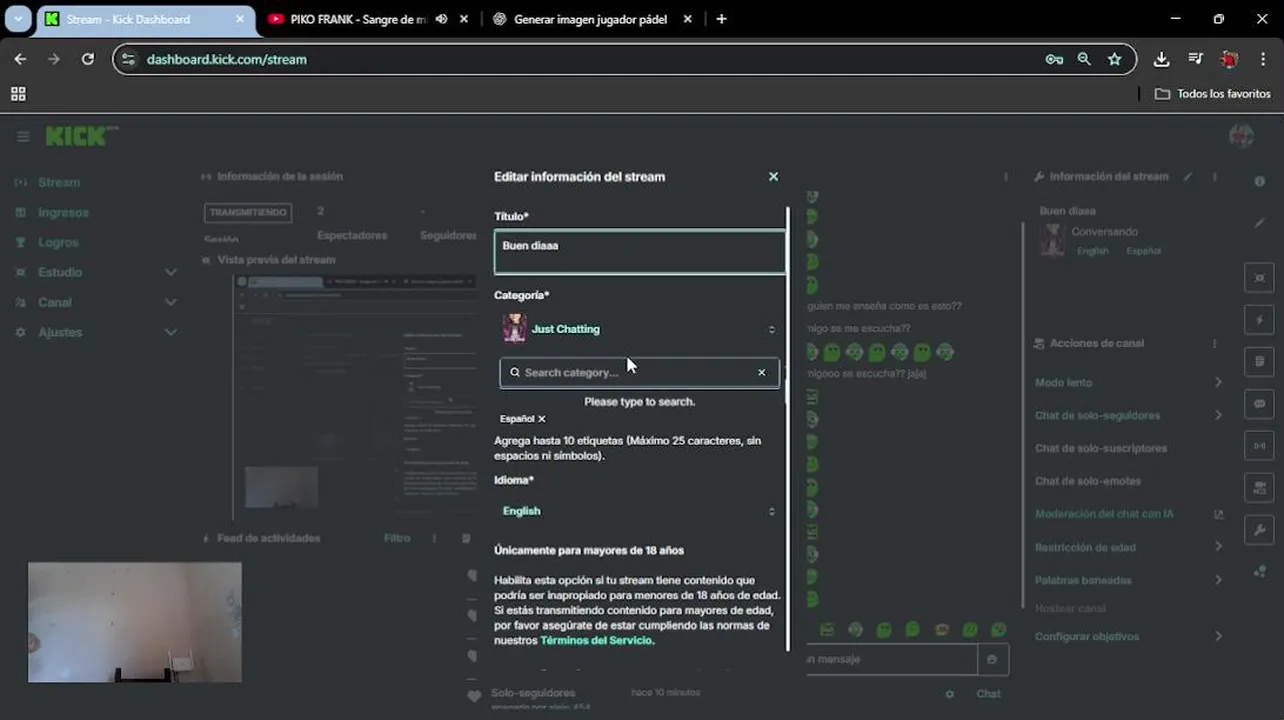
Task: Click the lightning bolt icon in right toolbar
Action: [x=1259, y=320]
